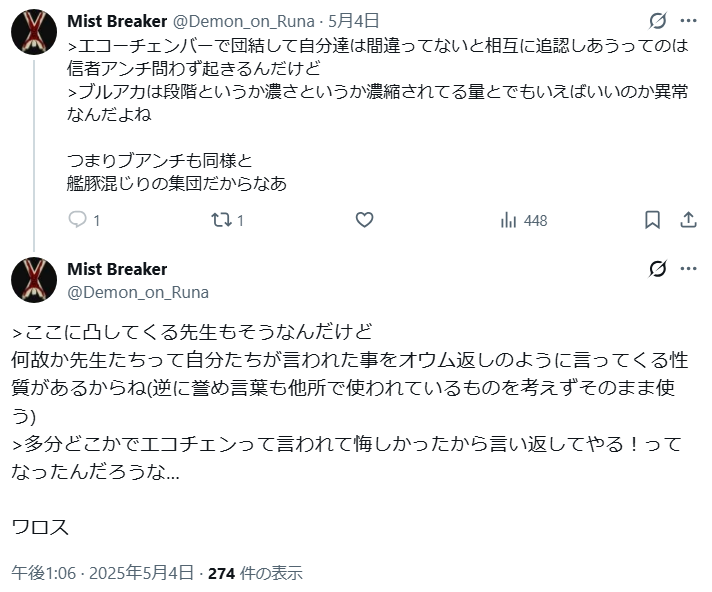Click the 午後1:06 · 2025年5月4日 timestamp
Screen dimensions: 712x592
point(102,573)
